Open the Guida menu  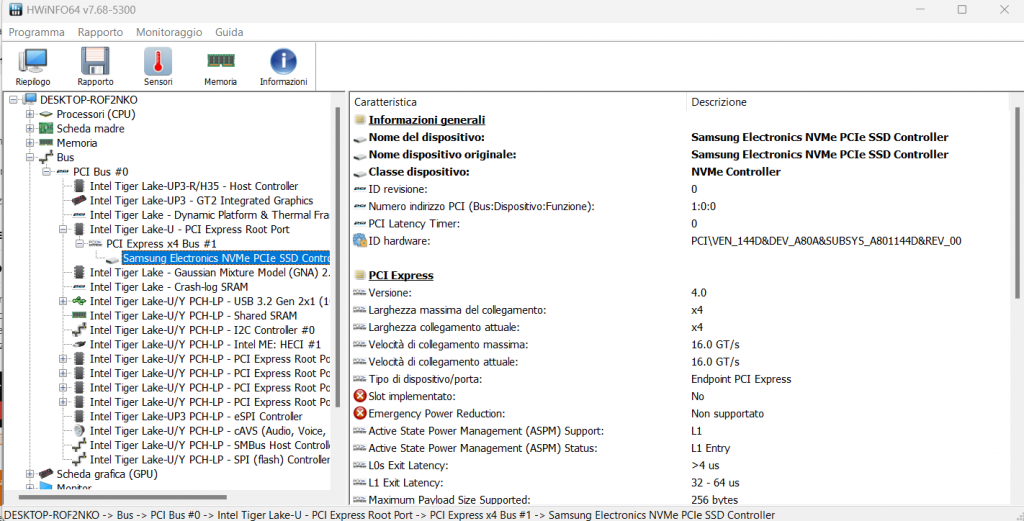(229, 32)
